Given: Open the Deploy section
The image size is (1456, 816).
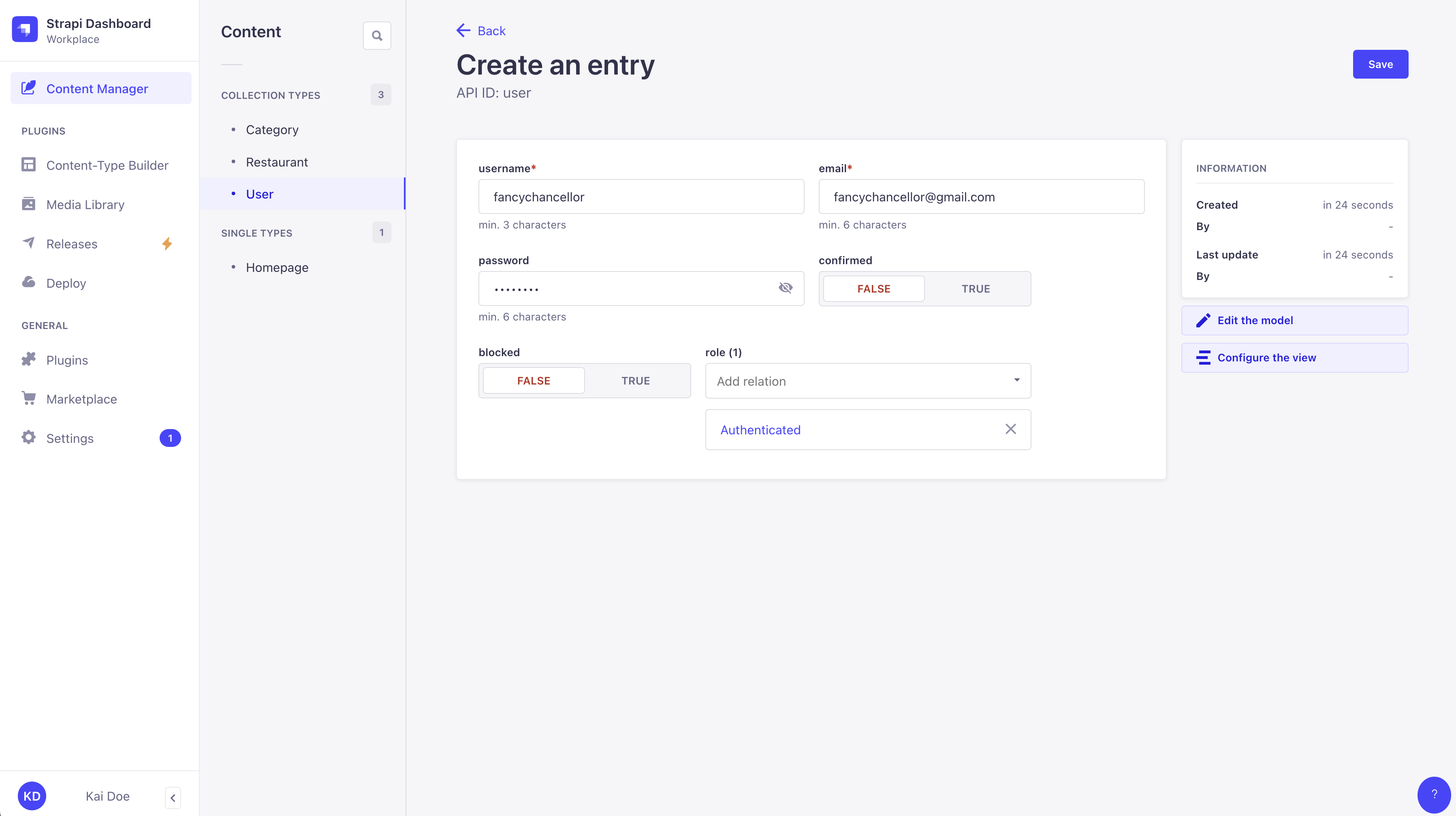Looking at the screenshot, I should point(66,282).
